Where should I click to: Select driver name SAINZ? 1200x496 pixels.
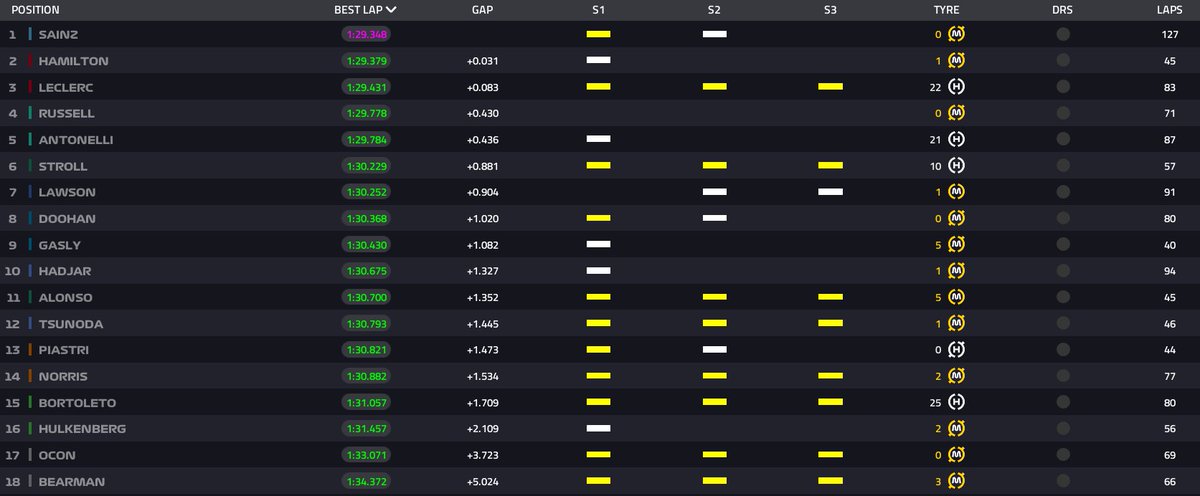[56, 34]
